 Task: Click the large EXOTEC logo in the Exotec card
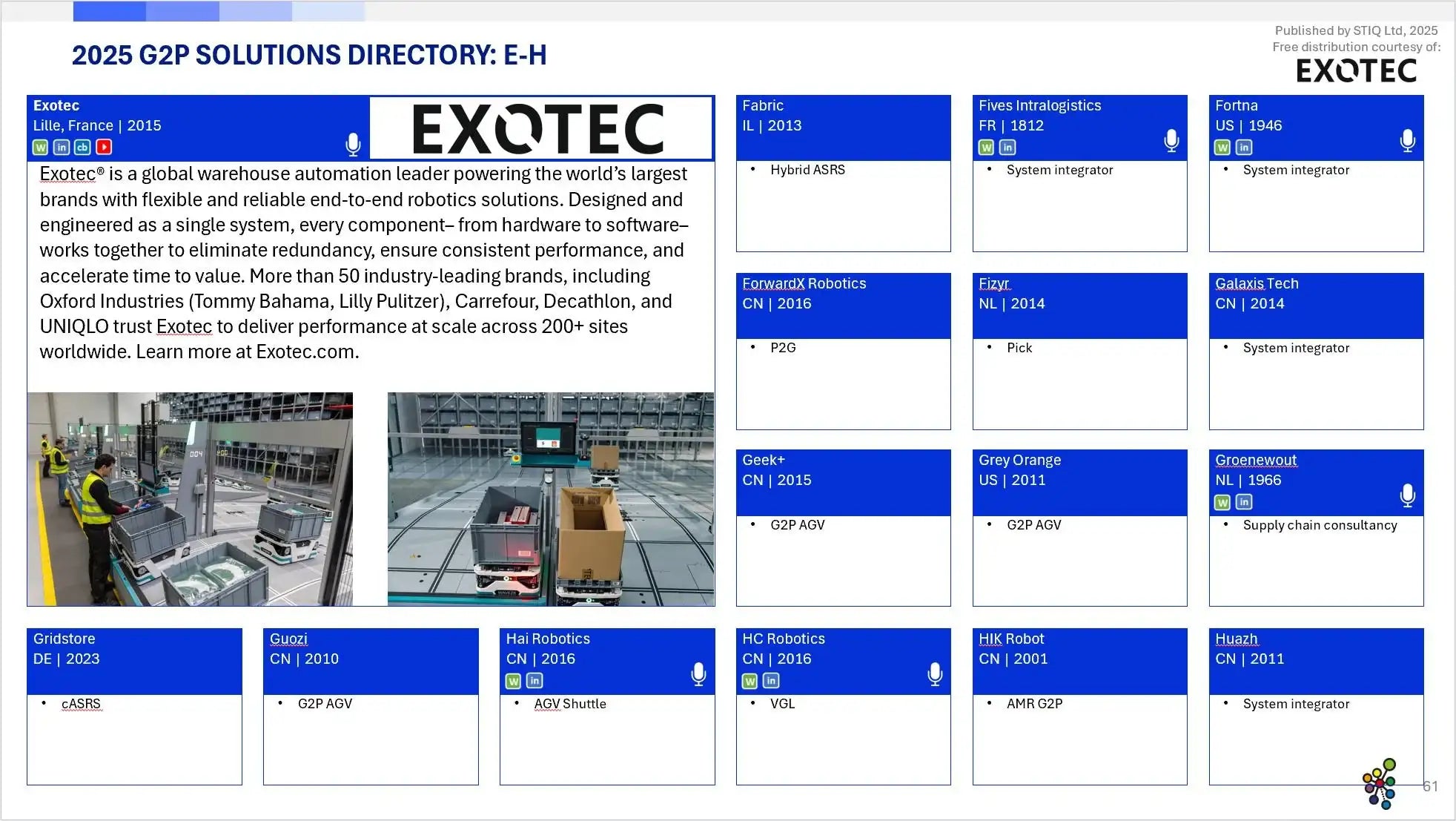pyautogui.click(x=539, y=128)
